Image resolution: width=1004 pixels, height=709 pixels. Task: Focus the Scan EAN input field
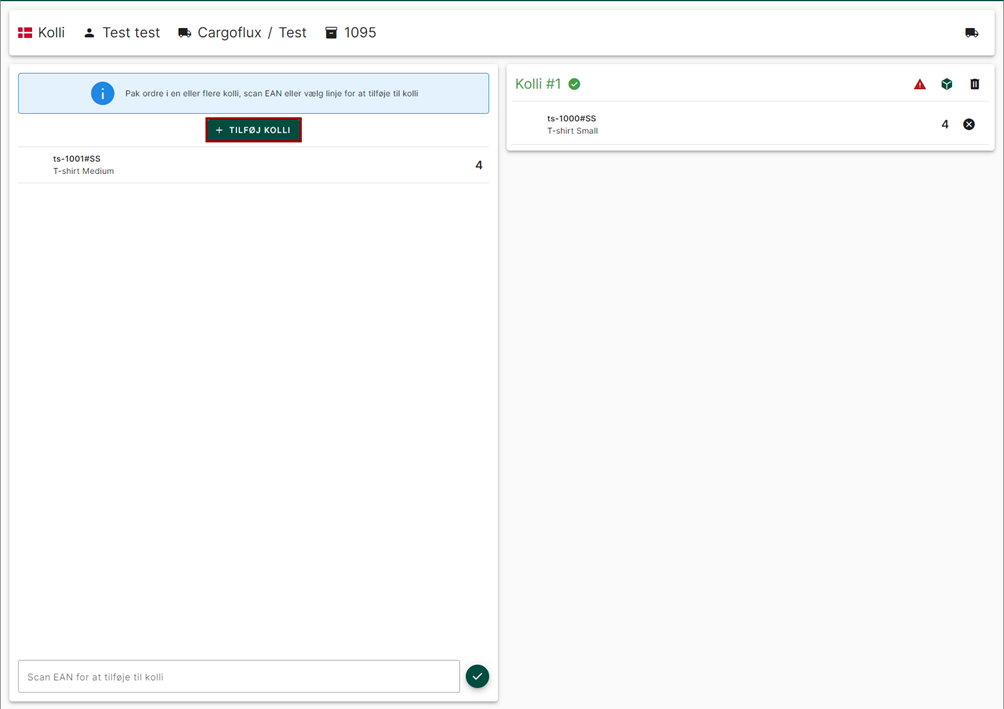pos(239,676)
